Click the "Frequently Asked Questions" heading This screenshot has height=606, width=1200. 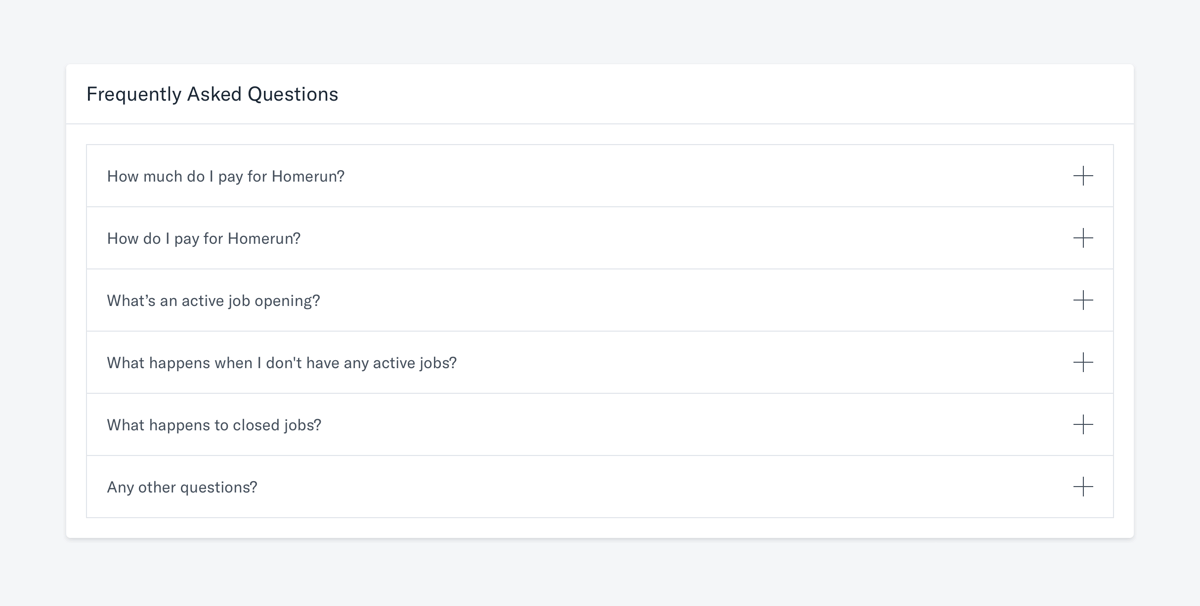tap(212, 94)
